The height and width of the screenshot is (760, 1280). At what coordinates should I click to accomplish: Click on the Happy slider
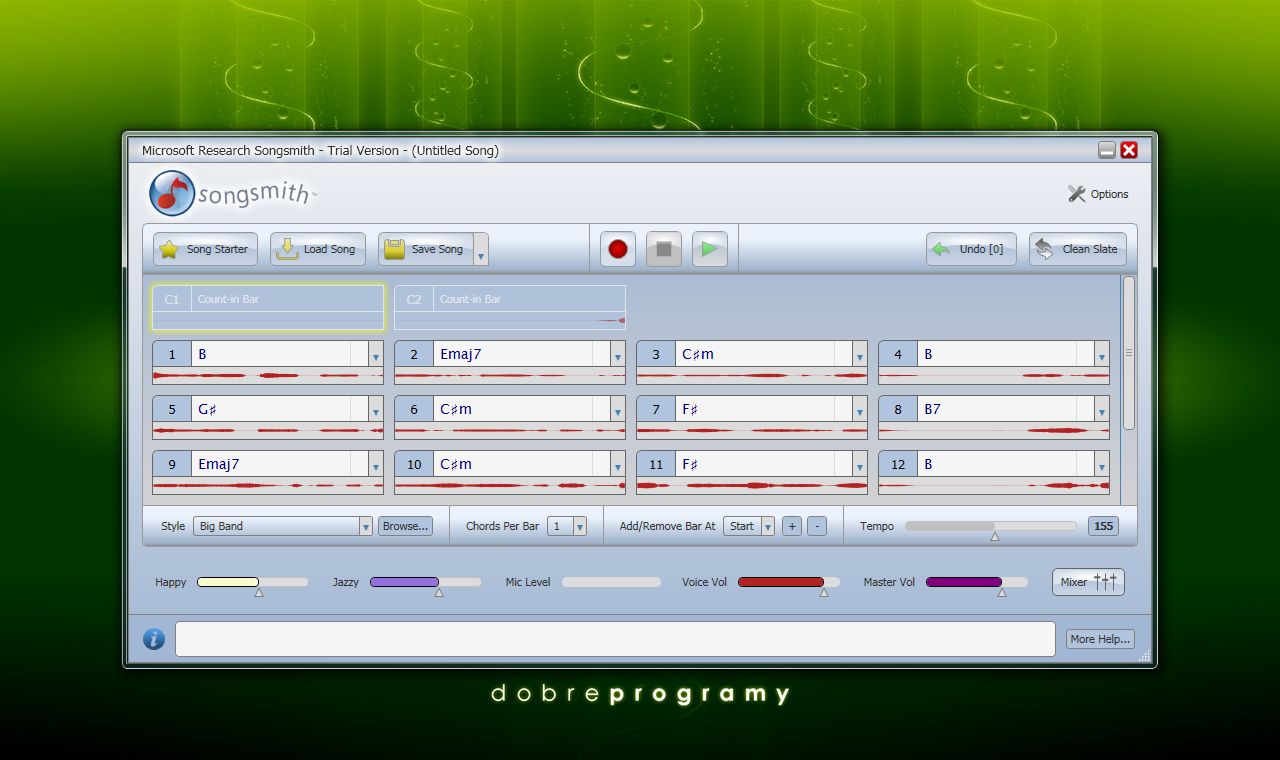(x=252, y=582)
